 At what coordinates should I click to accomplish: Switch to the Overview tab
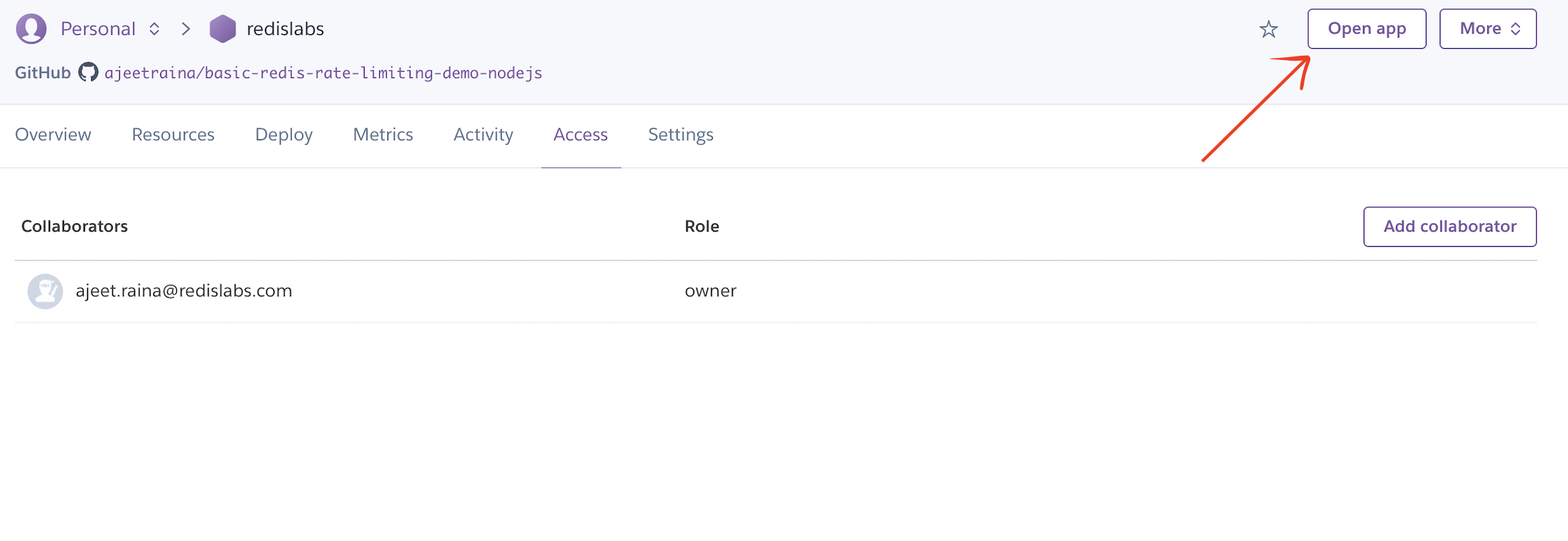point(53,135)
